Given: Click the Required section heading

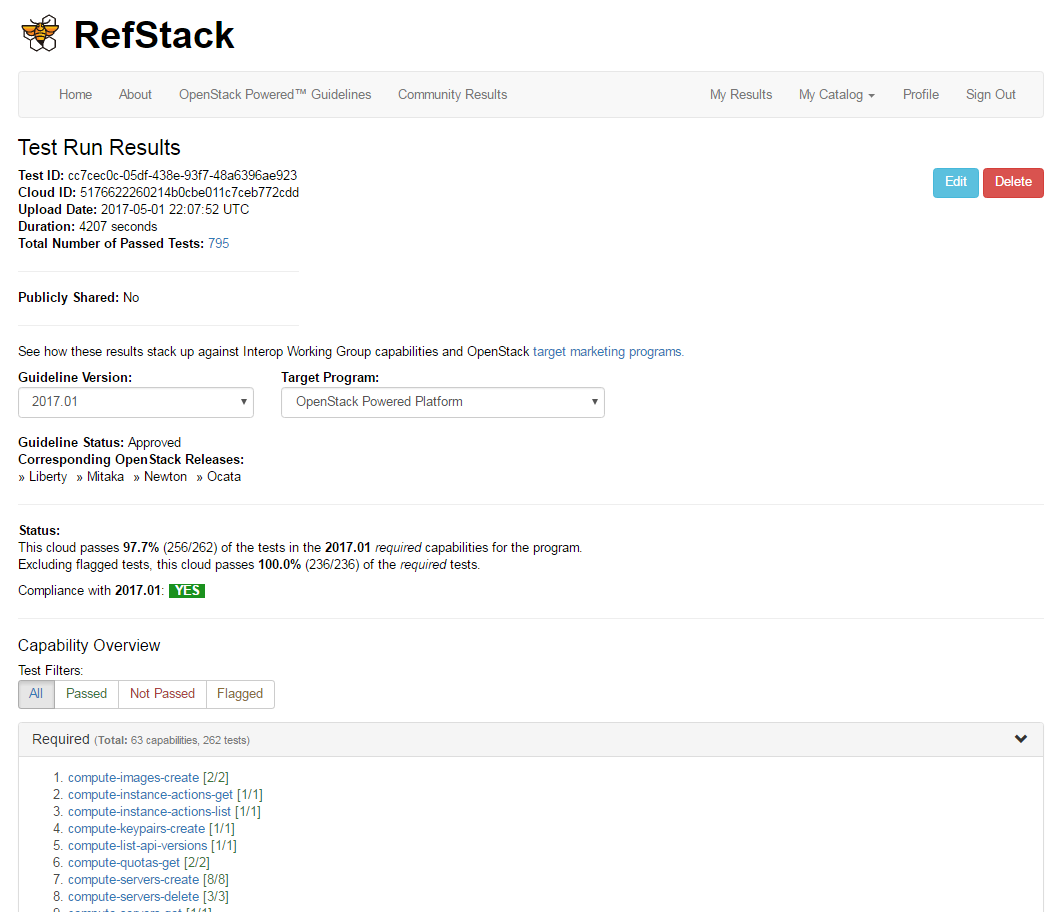Looking at the screenshot, I should 60,739.
